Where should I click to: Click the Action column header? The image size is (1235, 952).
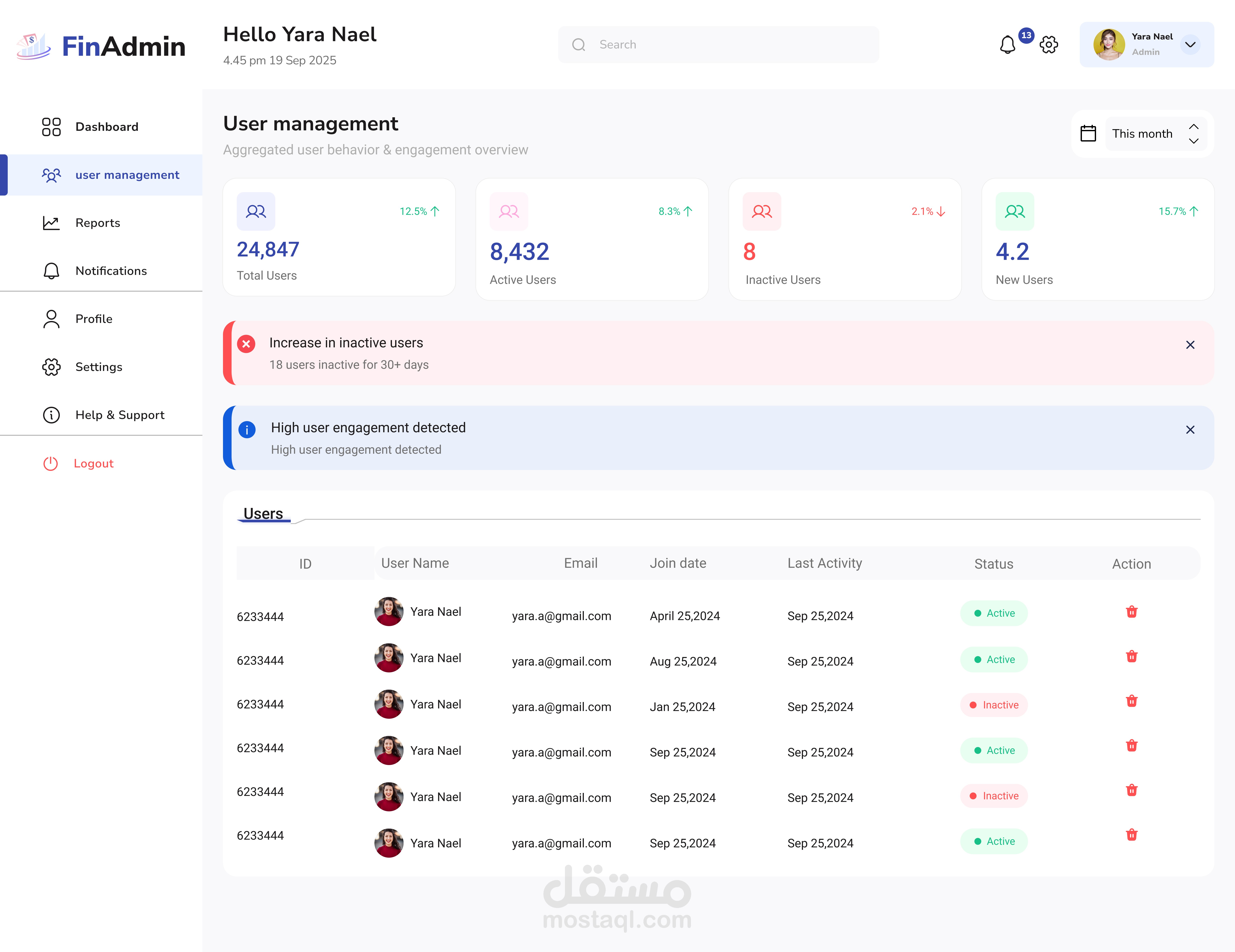click(1131, 564)
